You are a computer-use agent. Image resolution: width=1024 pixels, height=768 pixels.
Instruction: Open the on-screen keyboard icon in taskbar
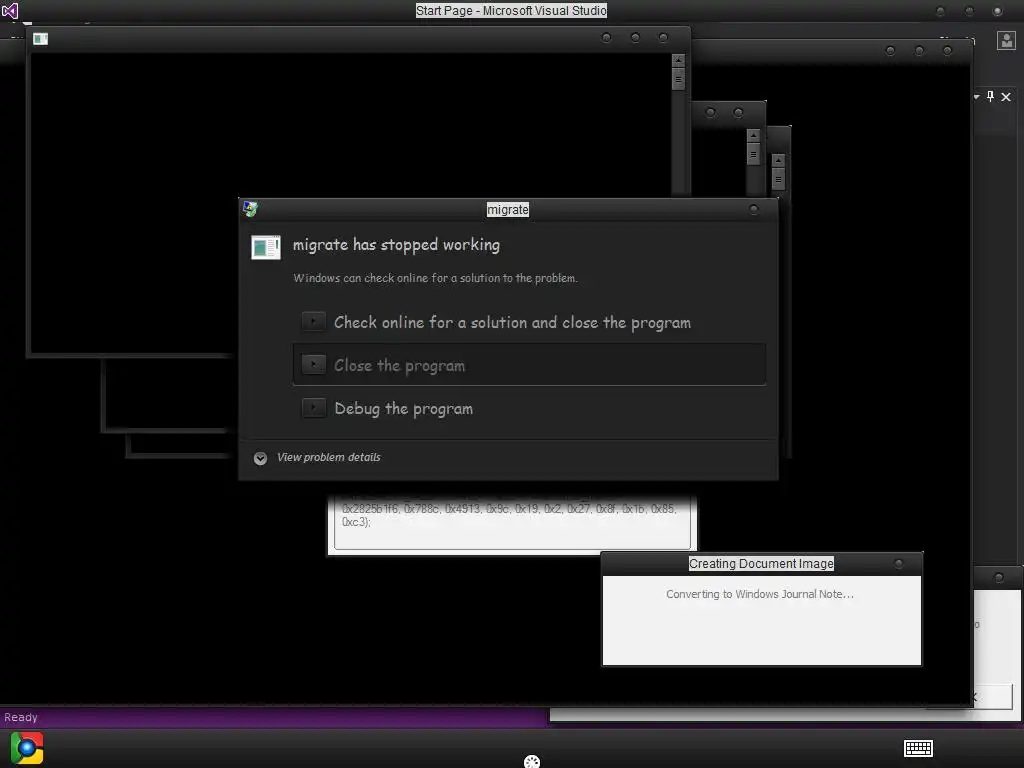[918, 748]
